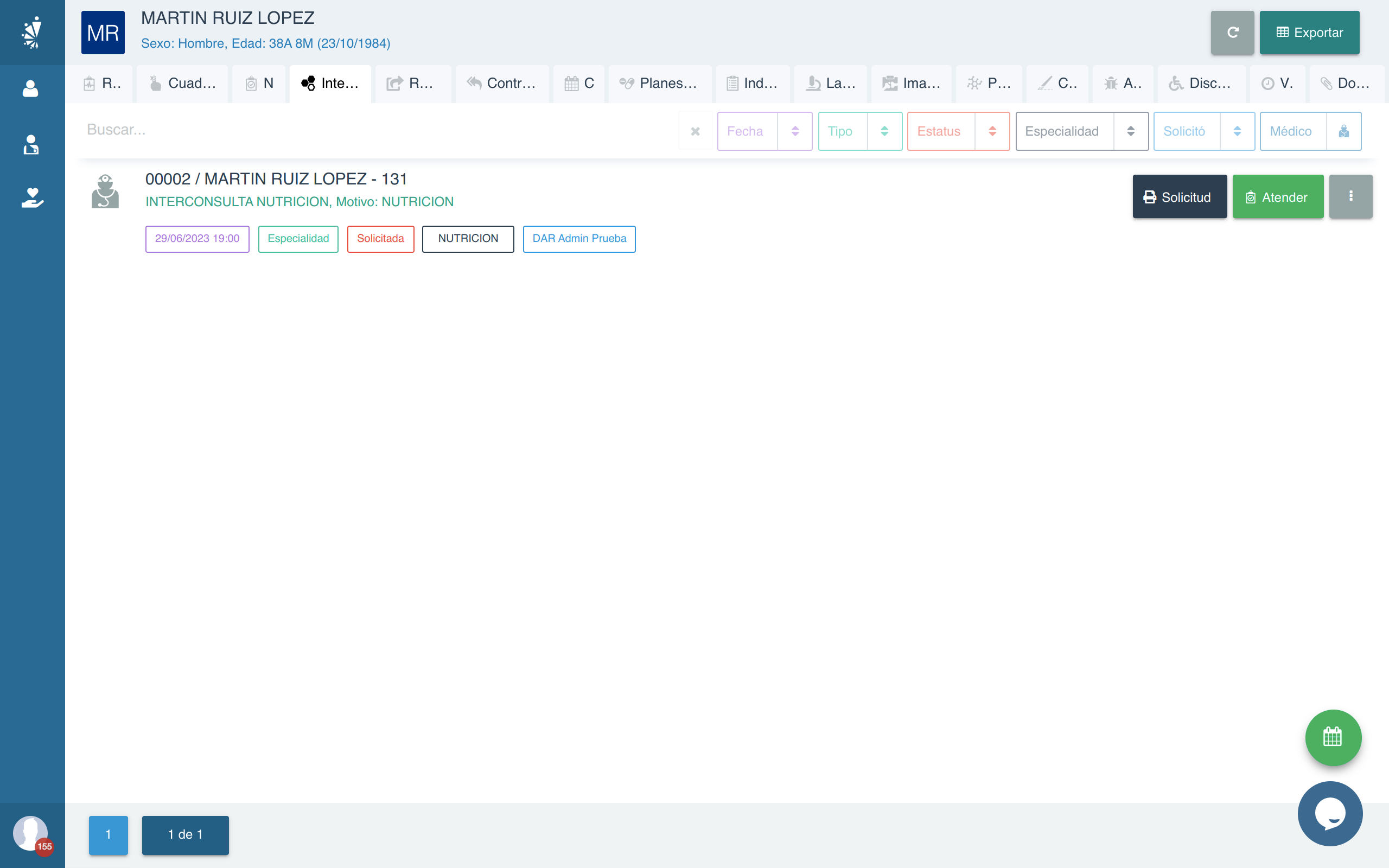Viewport: 1389px width, 868px height.
Task: Click Atender to attend the interconsultation
Action: click(x=1278, y=197)
